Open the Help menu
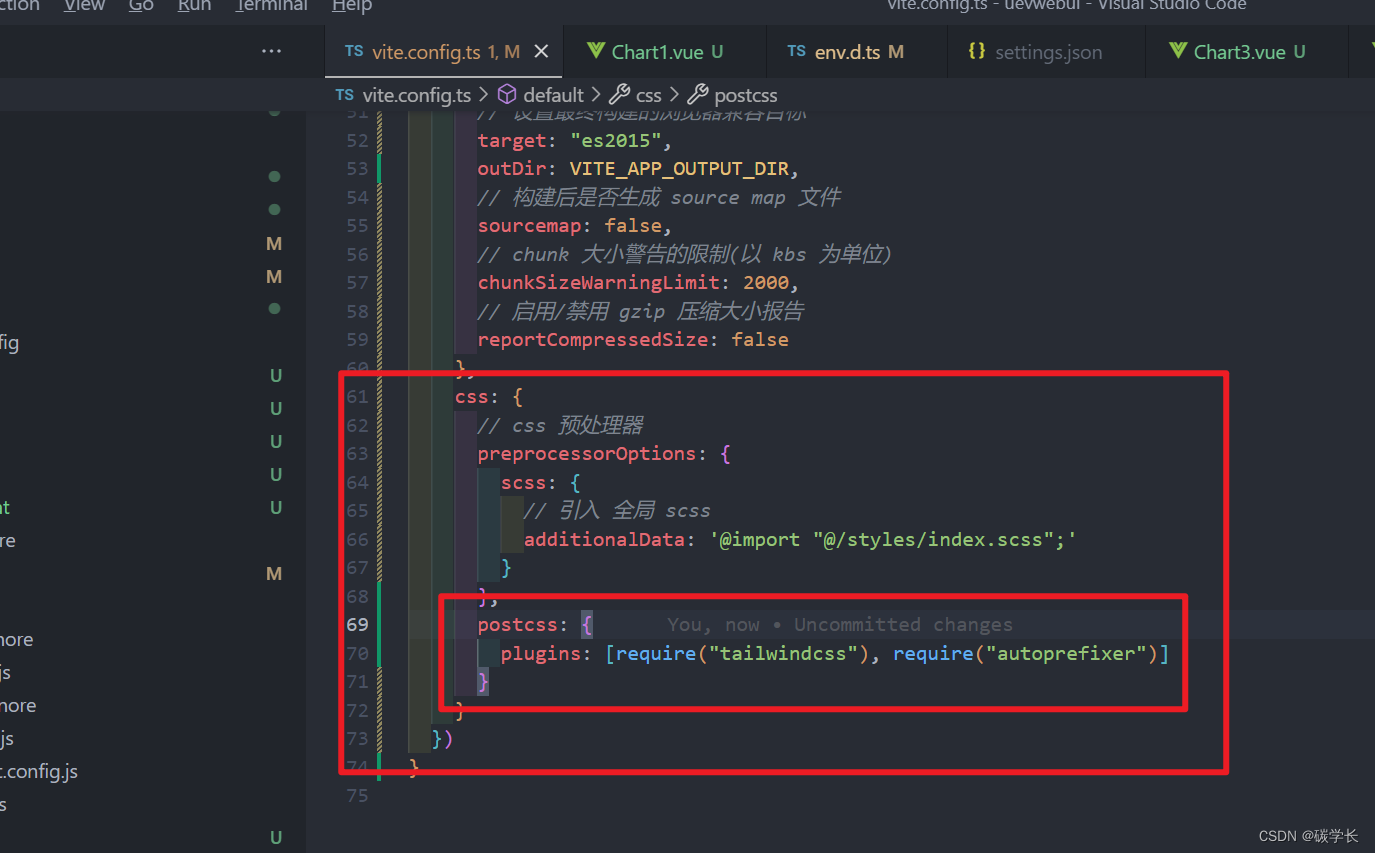Viewport: 1375px width, 853px height. pos(352,5)
